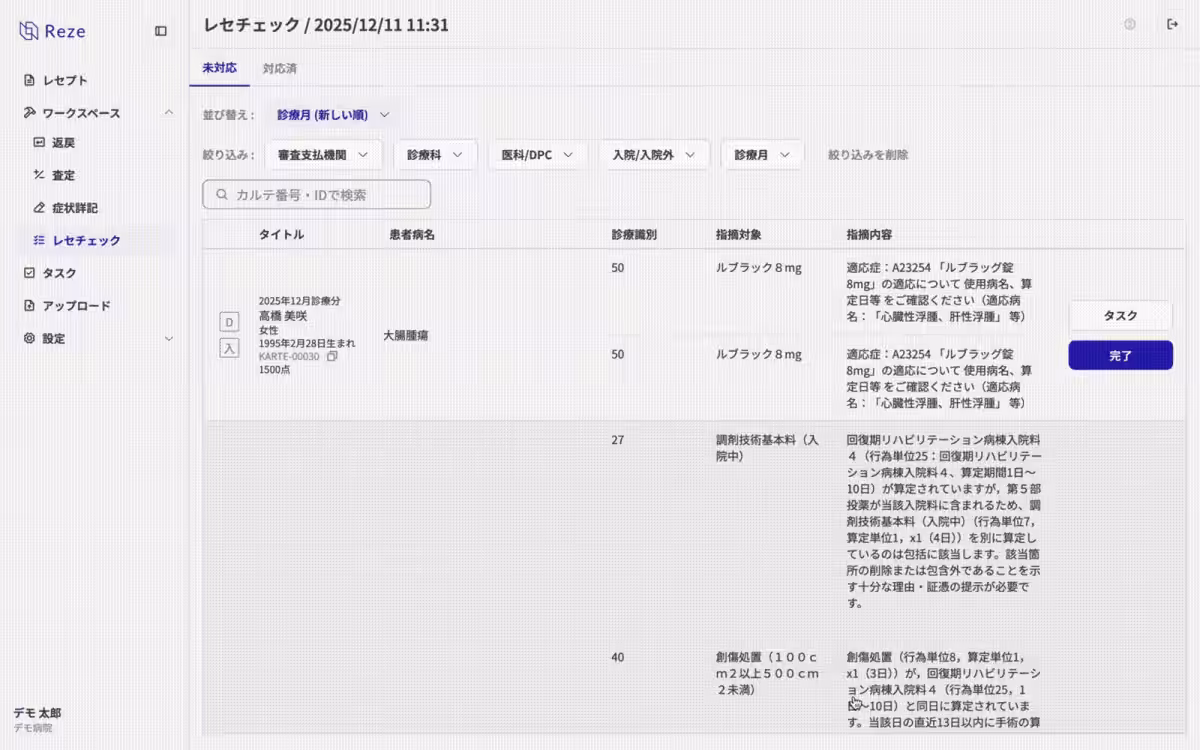This screenshot has width=1200, height=750.
Task: Open the 入院/入院外 filter dropdown
Action: [x=654, y=154]
